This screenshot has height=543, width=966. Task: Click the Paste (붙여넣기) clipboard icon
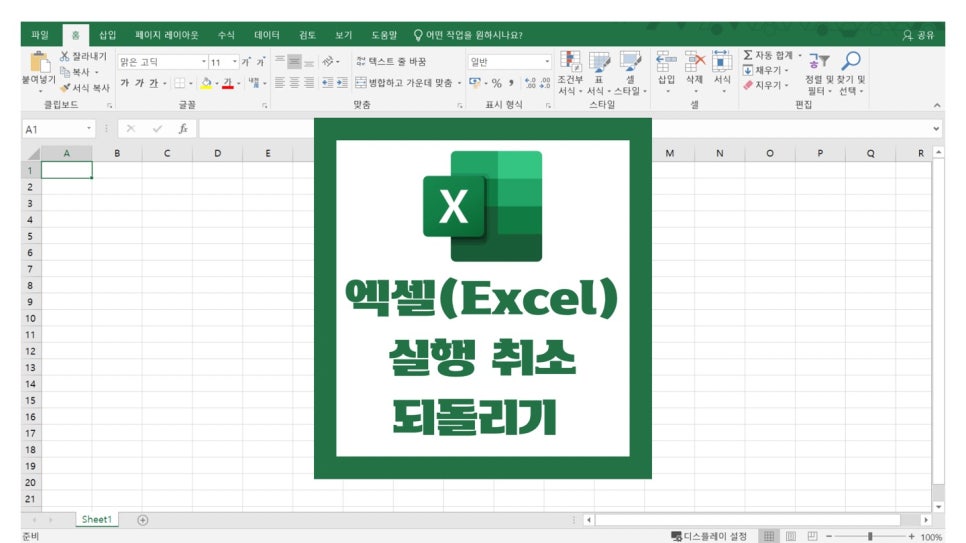point(39,62)
